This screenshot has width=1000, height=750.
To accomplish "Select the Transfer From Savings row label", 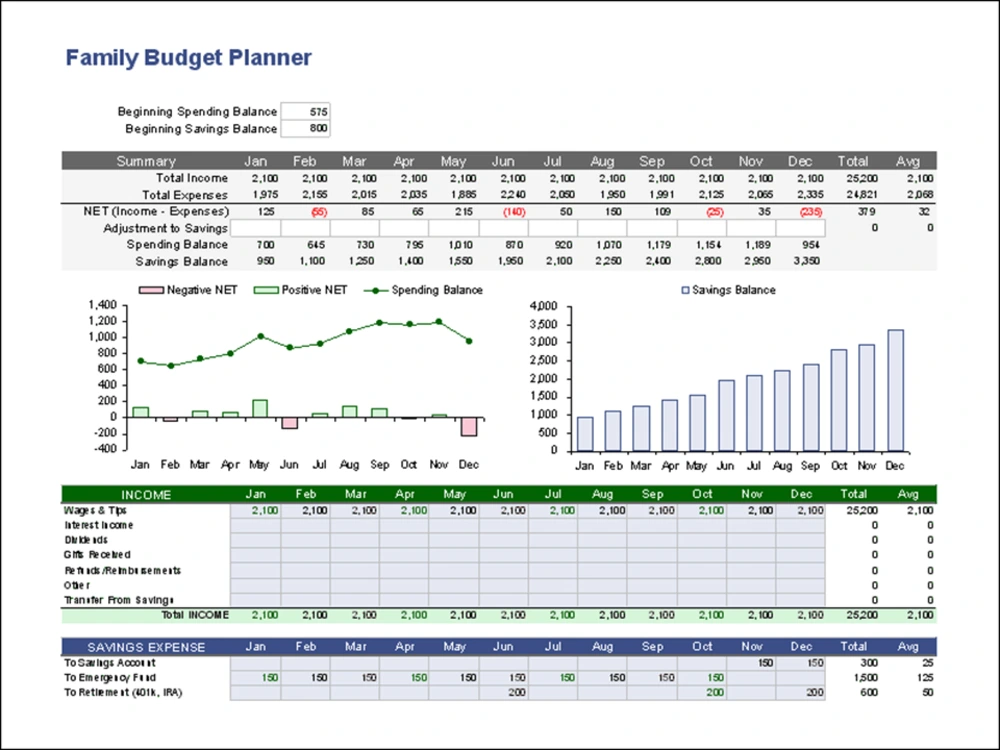I will pos(119,600).
